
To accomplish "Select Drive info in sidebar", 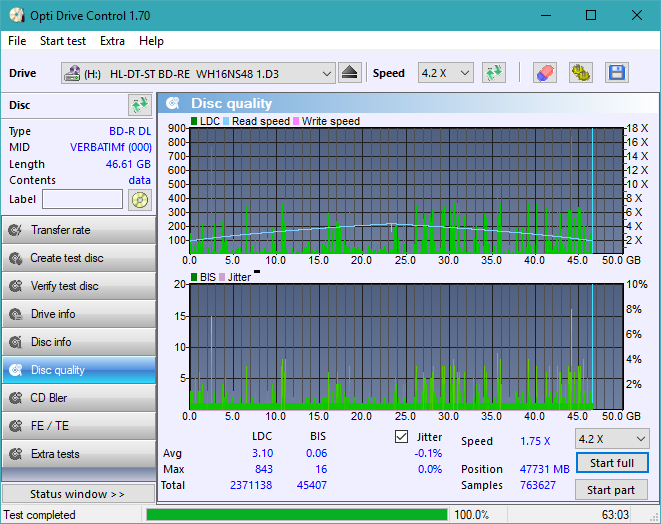I will [x=79, y=314].
